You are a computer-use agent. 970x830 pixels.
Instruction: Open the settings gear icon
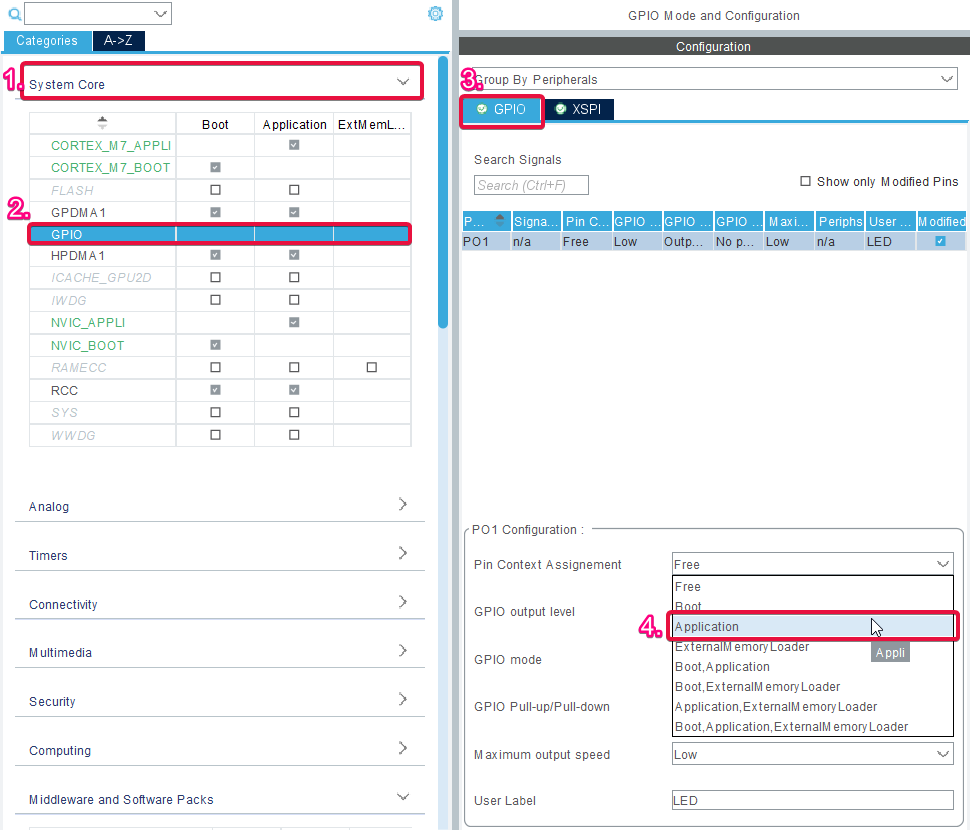point(436,14)
